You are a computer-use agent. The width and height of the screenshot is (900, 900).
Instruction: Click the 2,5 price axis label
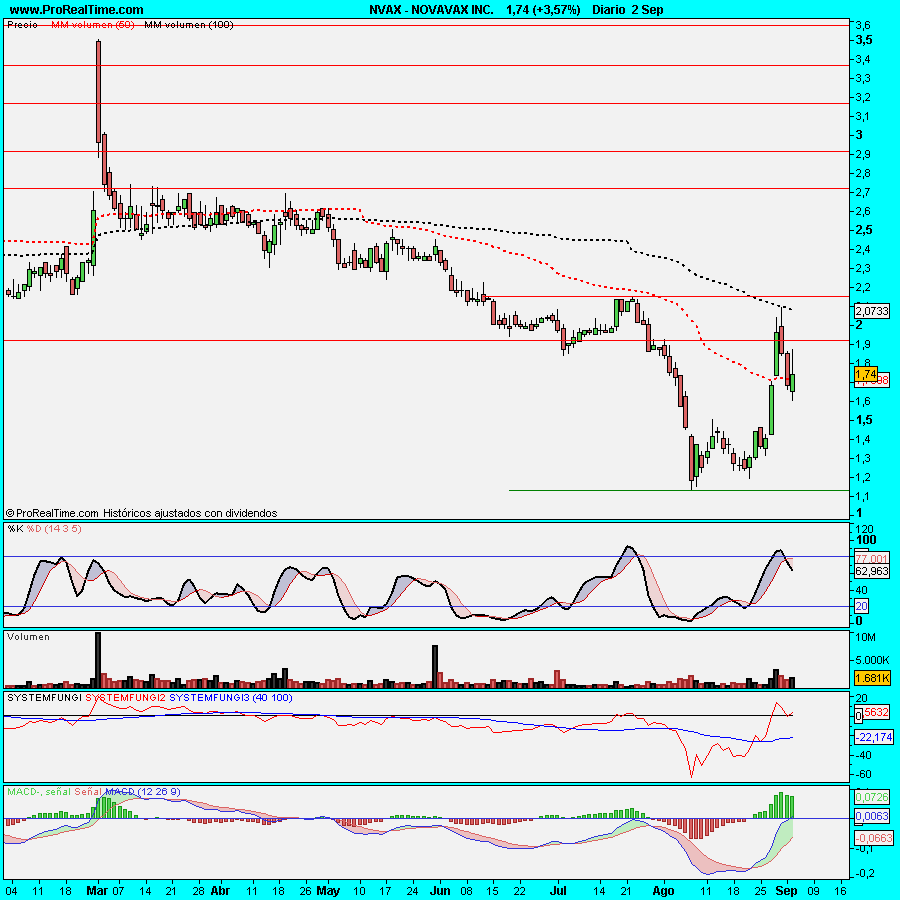864,230
